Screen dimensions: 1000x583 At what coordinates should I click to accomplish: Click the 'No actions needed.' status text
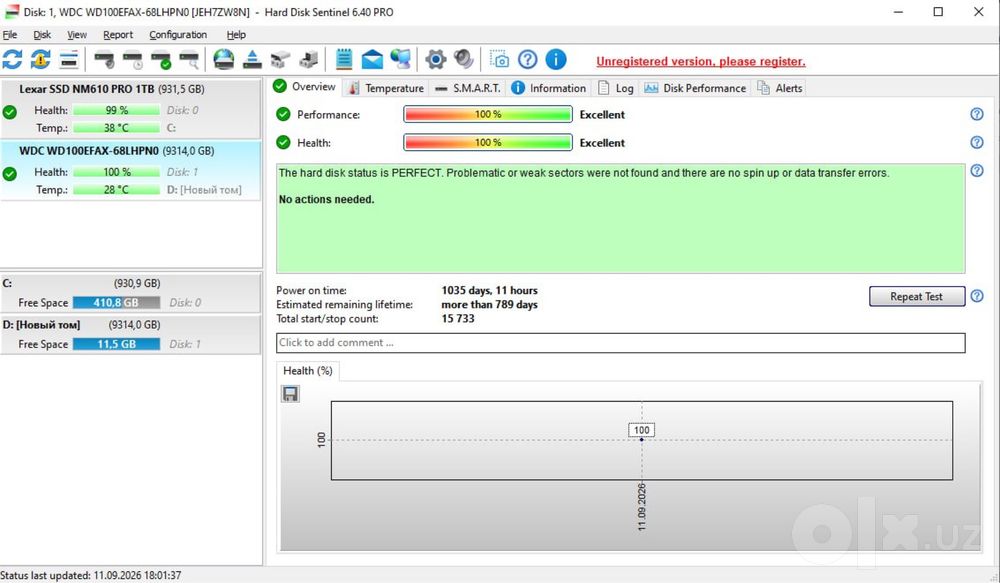[327, 199]
